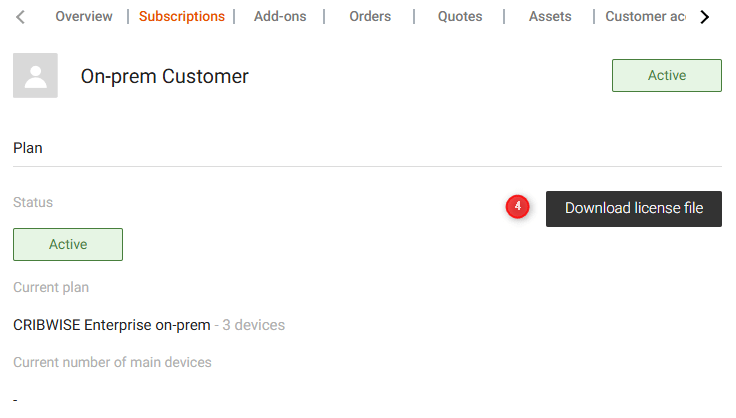Go to the Orders tab

370,17
